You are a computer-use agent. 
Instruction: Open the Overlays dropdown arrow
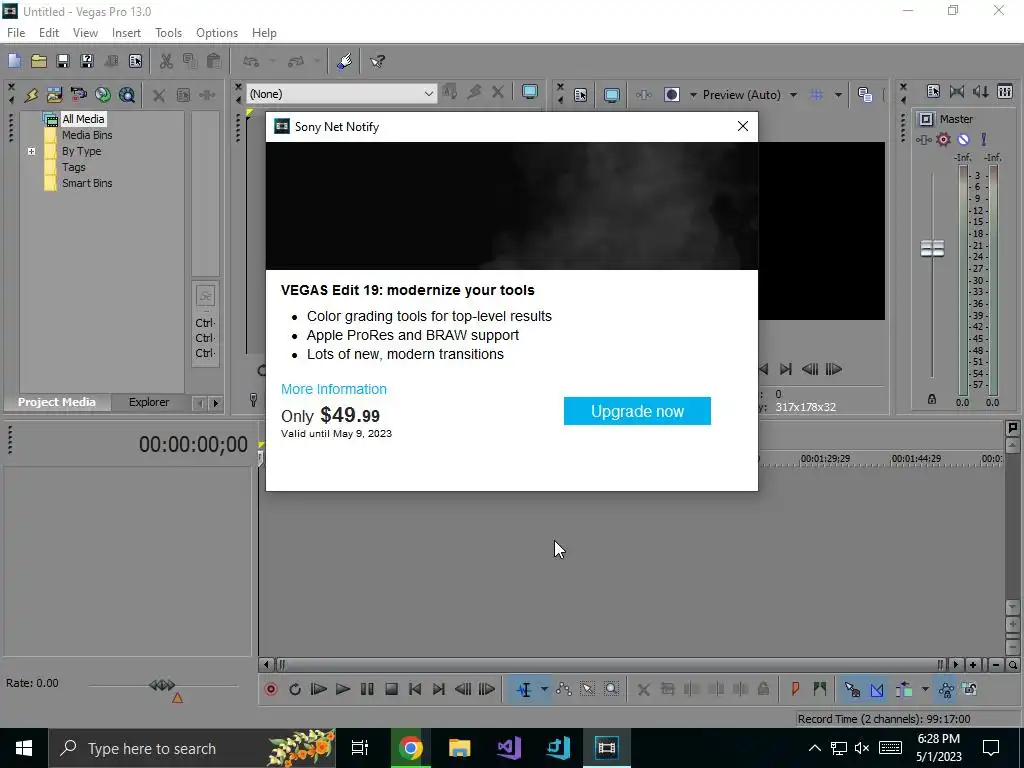[x=838, y=95]
